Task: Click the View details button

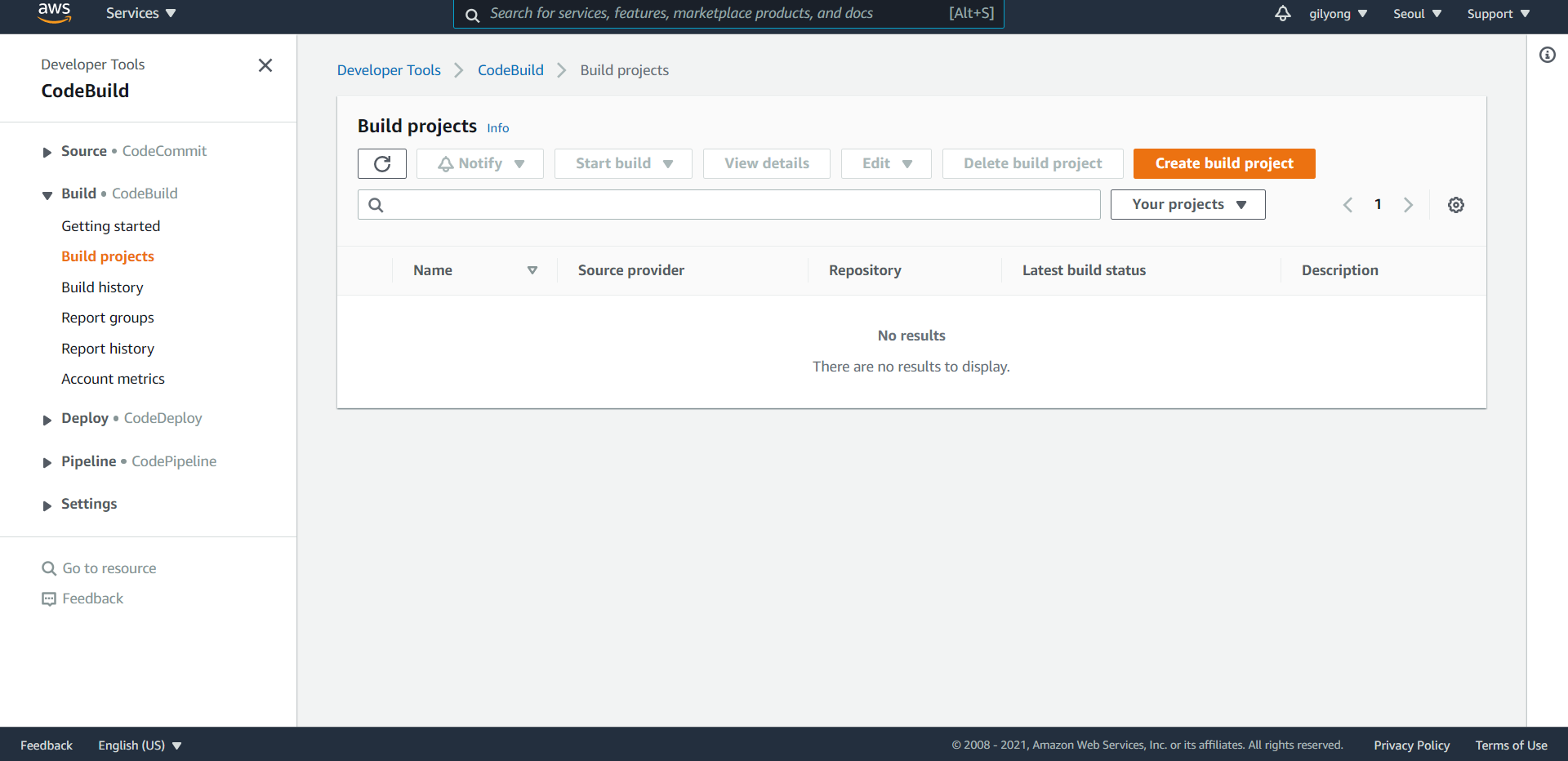Action: pos(767,163)
